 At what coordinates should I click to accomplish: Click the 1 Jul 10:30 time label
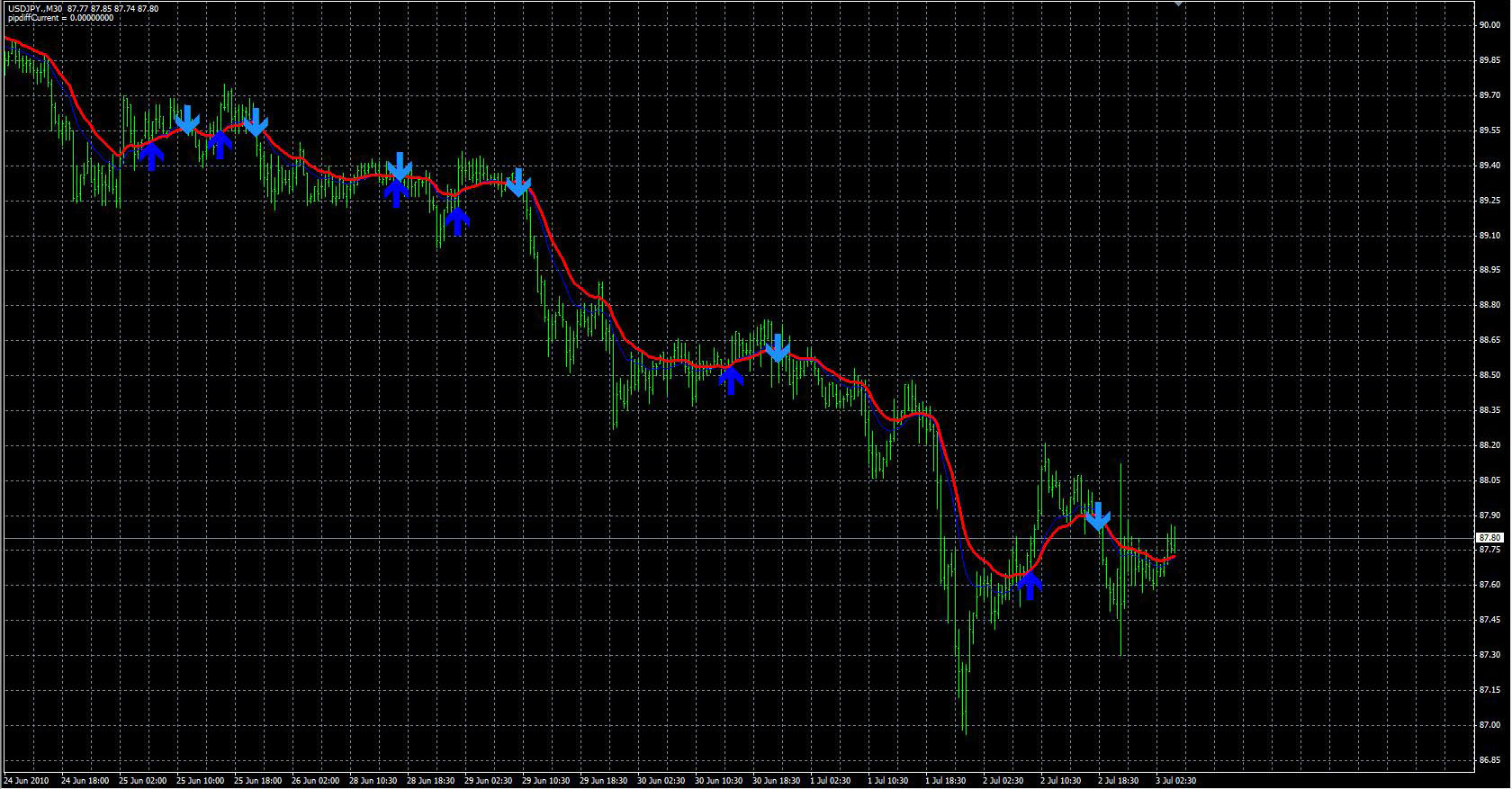pyautogui.click(x=887, y=781)
